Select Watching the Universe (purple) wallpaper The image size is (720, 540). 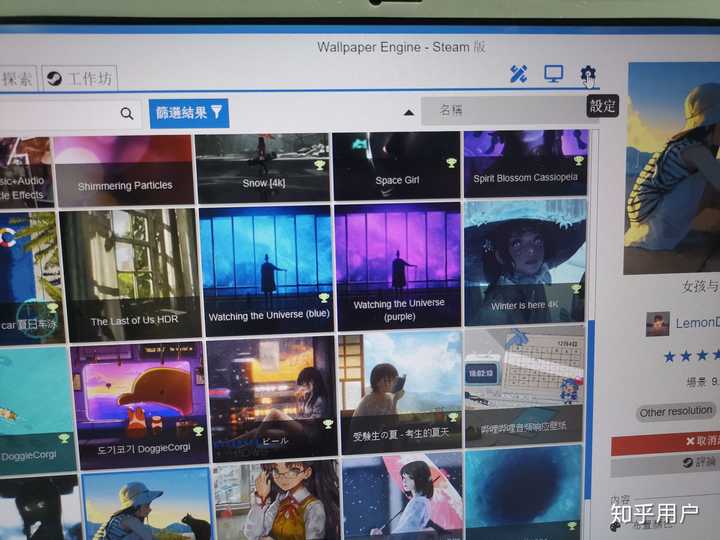point(398,266)
